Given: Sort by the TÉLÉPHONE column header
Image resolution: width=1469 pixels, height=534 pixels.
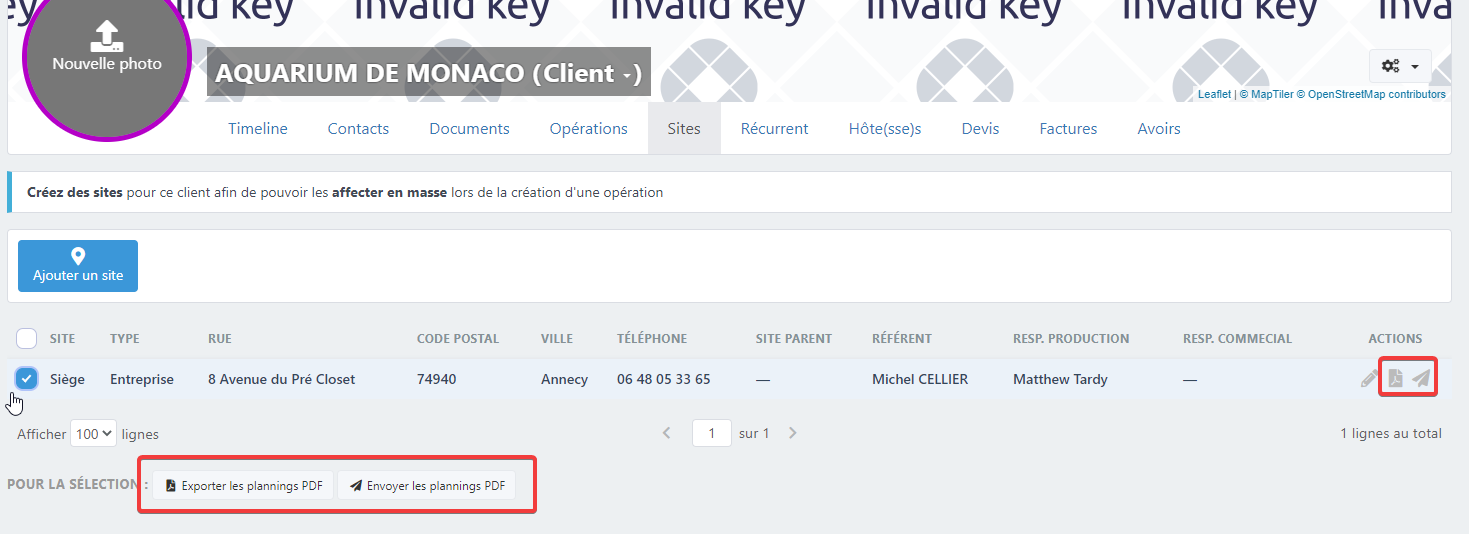Looking at the screenshot, I should click(652, 338).
